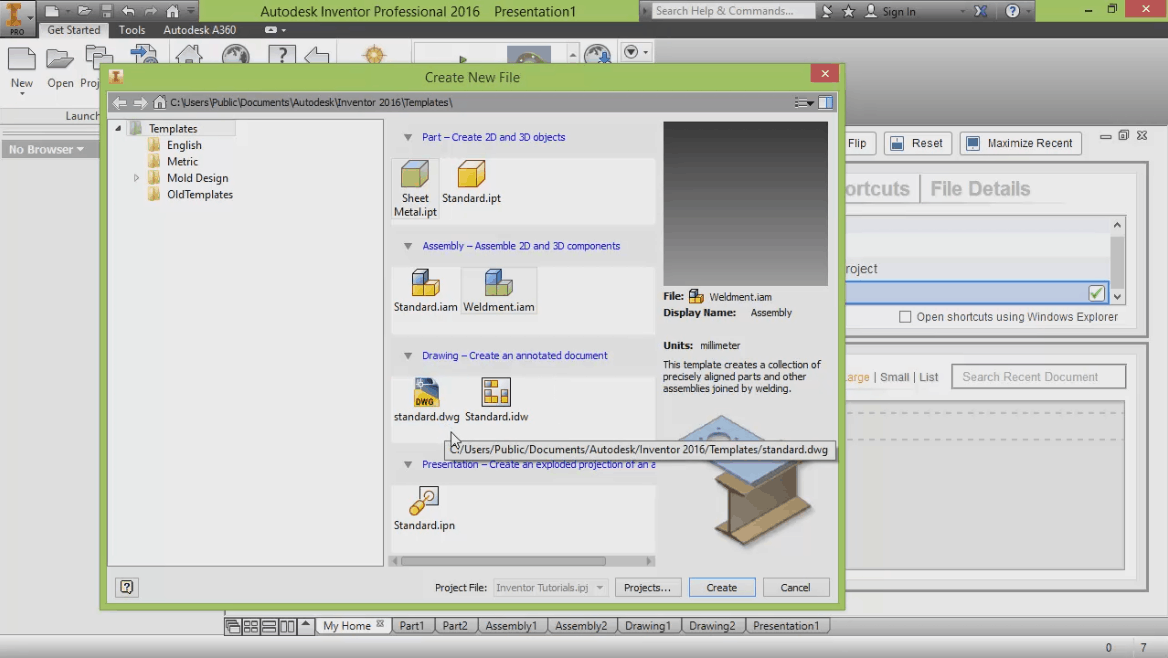Click the Cancel button
The width and height of the screenshot is (1168, 658).
point(796,587)
